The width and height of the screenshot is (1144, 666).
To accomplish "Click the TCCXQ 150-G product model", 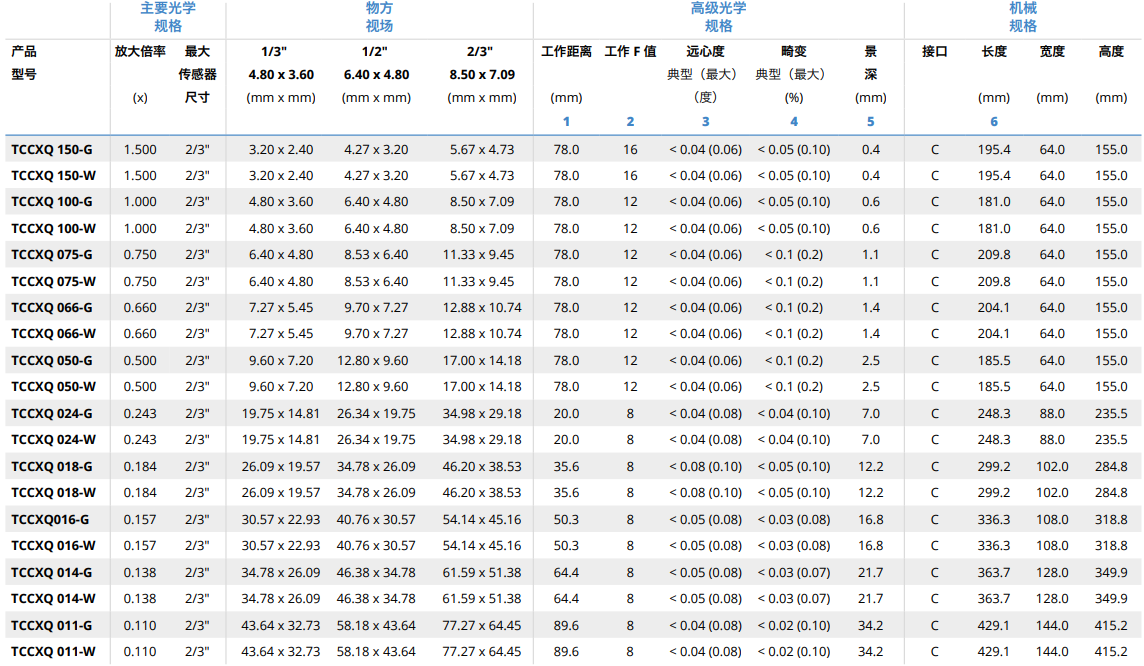I will 52,149.
